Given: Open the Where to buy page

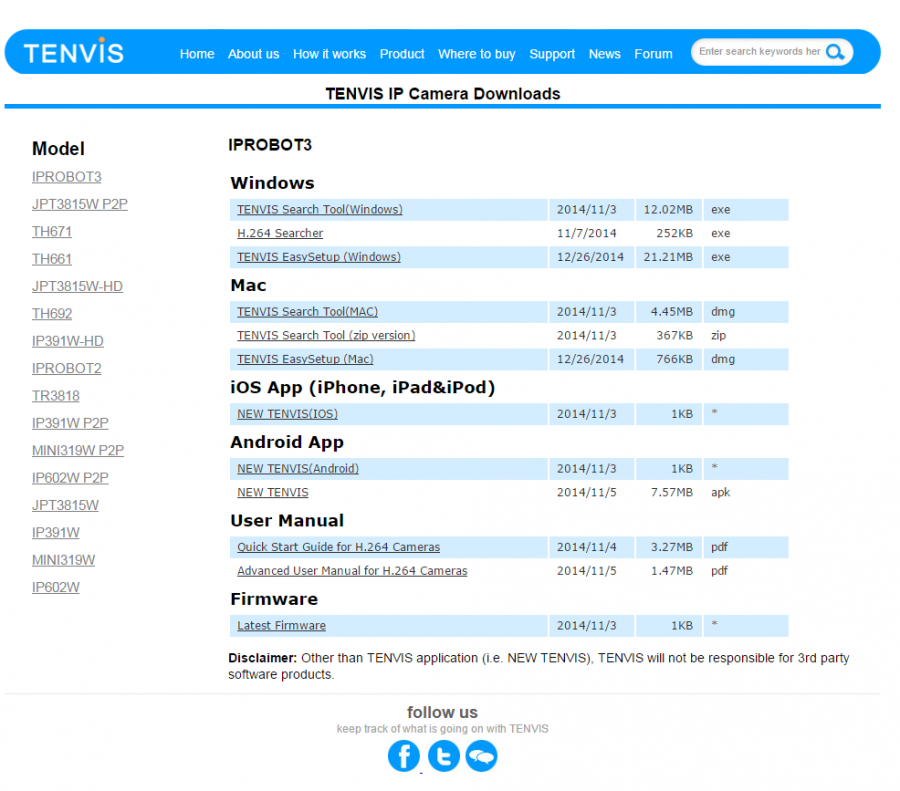Looking at the screenshot, I should pyautogui.click(x=477, y=54).
